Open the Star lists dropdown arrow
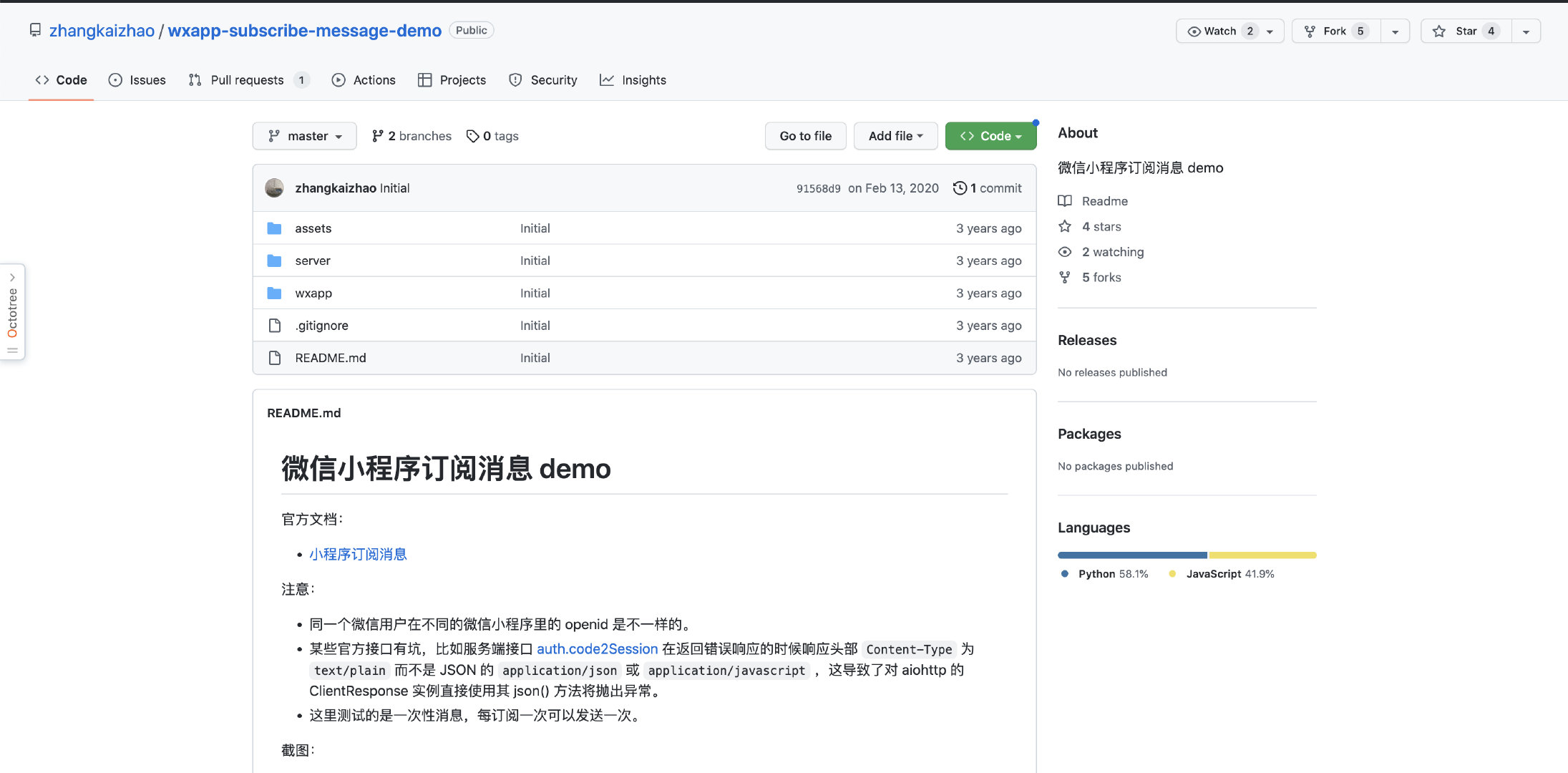This screenshot has height=773, width=1568. coord(1526,31)
